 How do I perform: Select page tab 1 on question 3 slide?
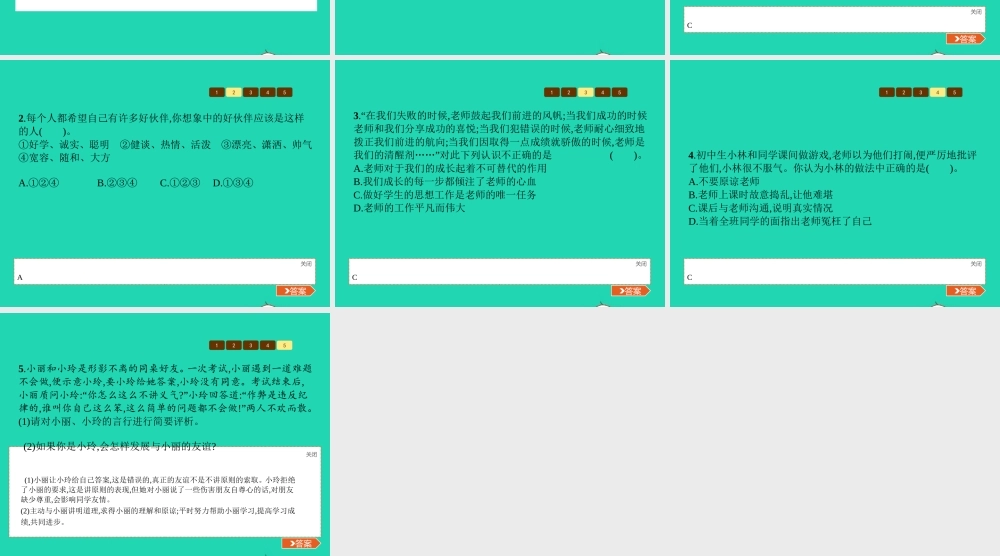[x=552, y=92]
